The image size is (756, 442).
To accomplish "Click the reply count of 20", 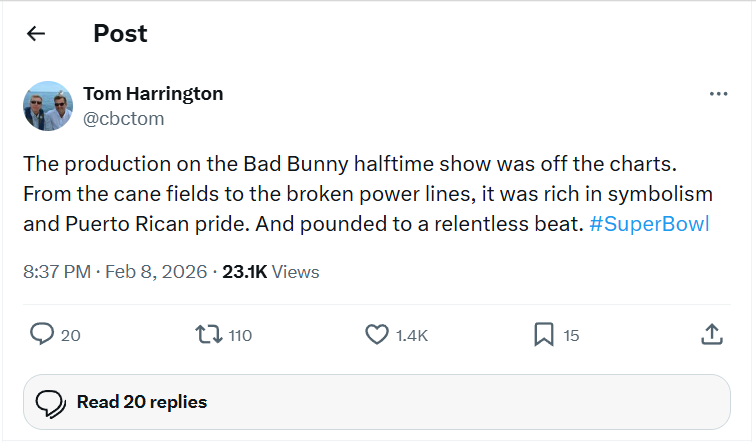I will [70, 336].
